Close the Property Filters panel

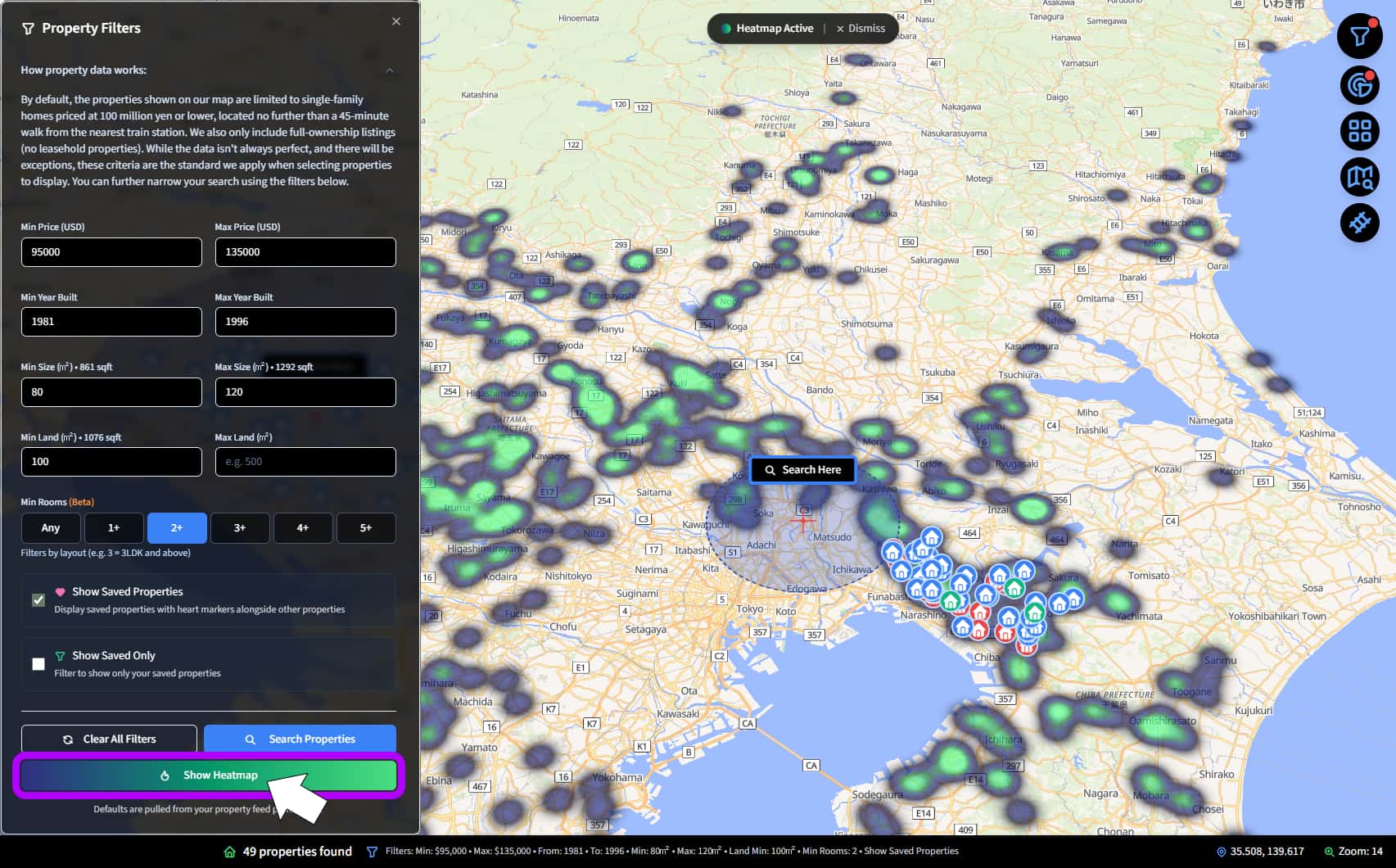(396, 21)
